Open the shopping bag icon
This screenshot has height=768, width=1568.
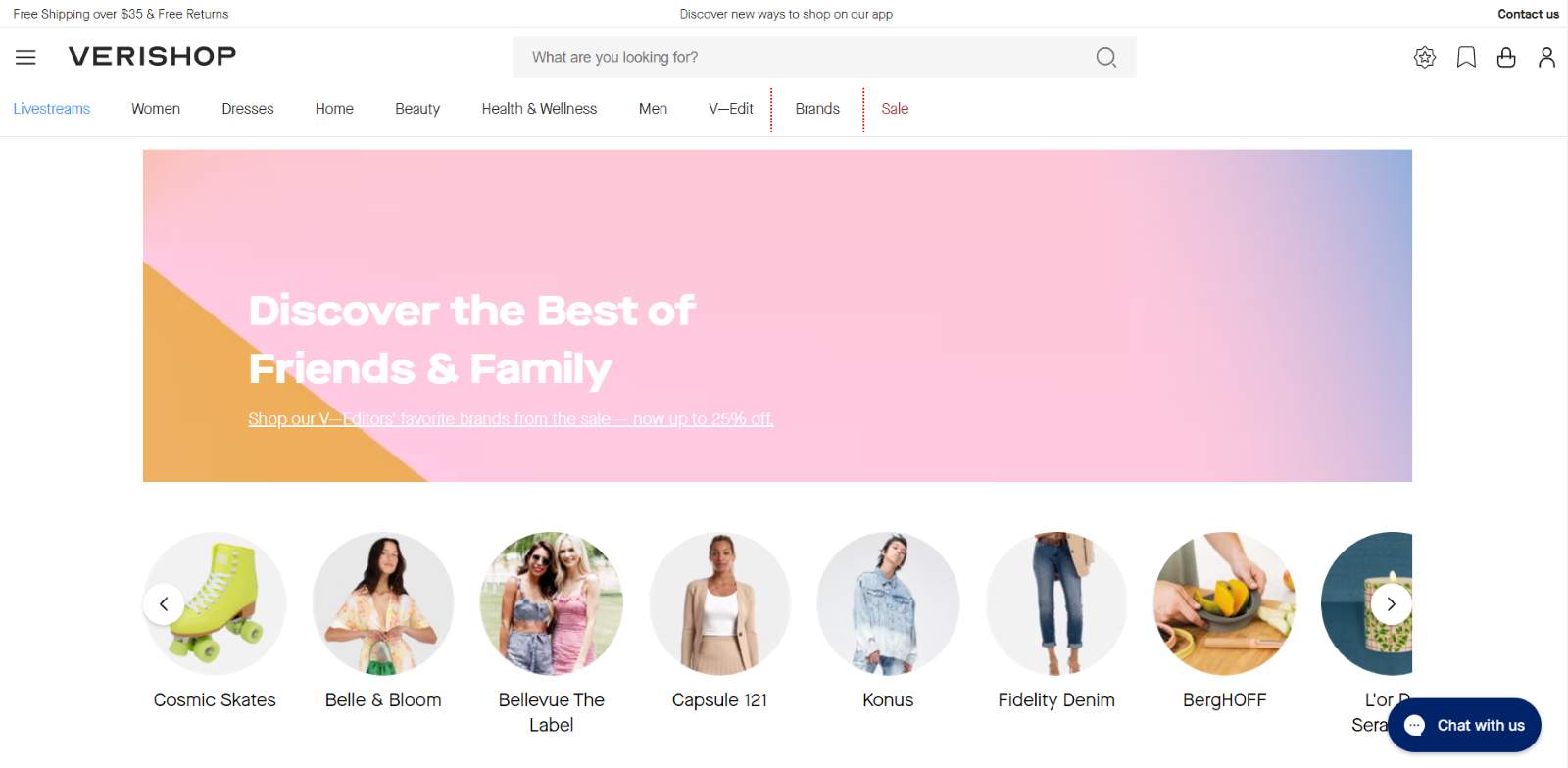[x=1506, y=58]
